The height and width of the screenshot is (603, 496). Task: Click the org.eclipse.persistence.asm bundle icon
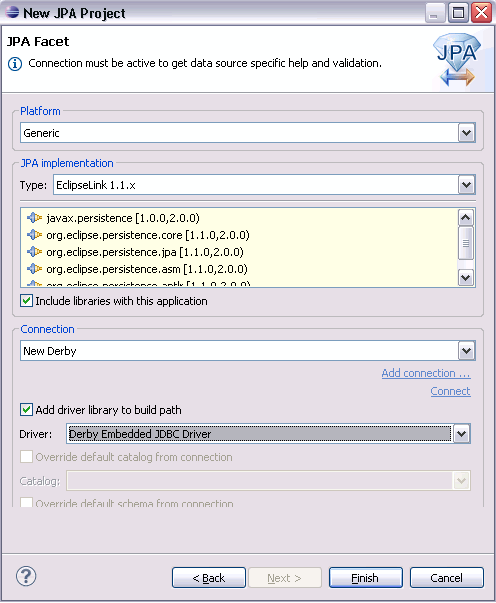(34, 268)
